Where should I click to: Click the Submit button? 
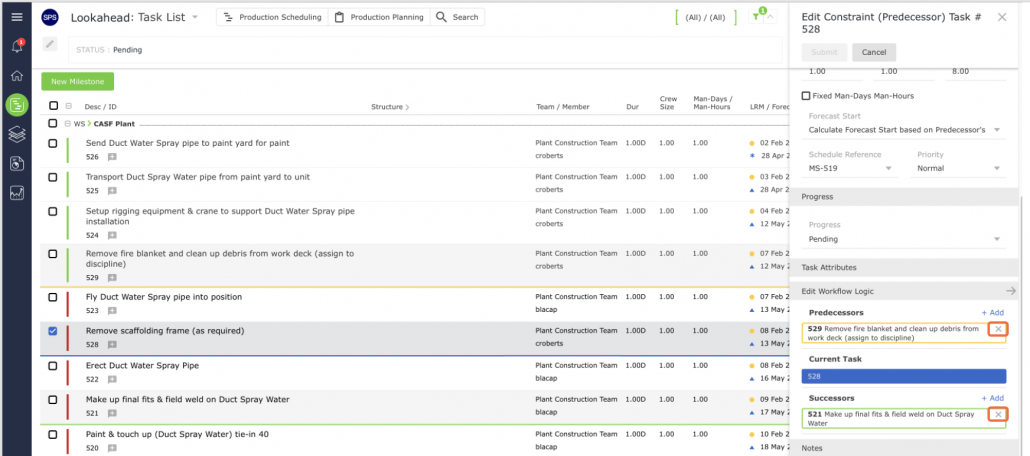point(824,52)
